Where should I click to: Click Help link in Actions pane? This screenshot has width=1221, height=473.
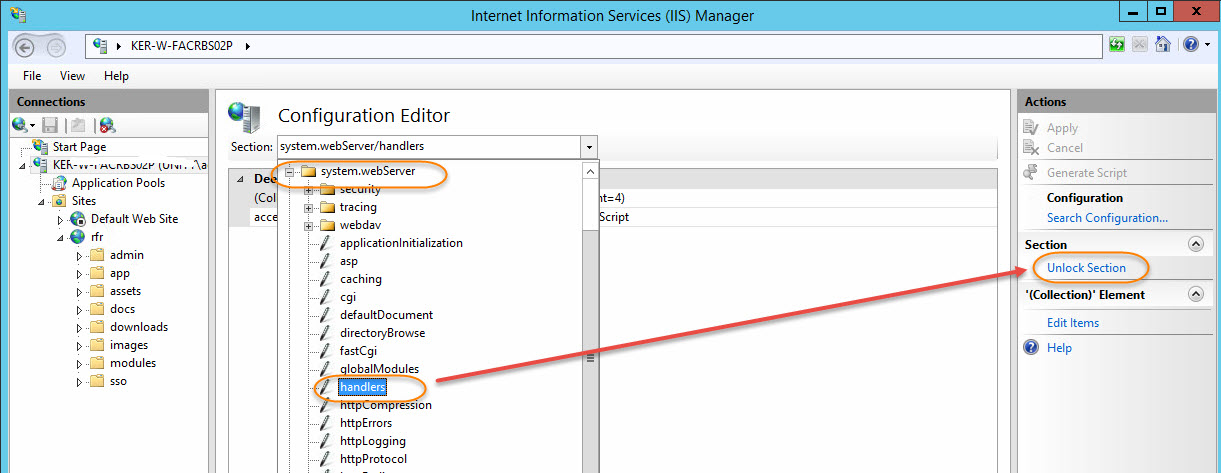(1059, 348)
